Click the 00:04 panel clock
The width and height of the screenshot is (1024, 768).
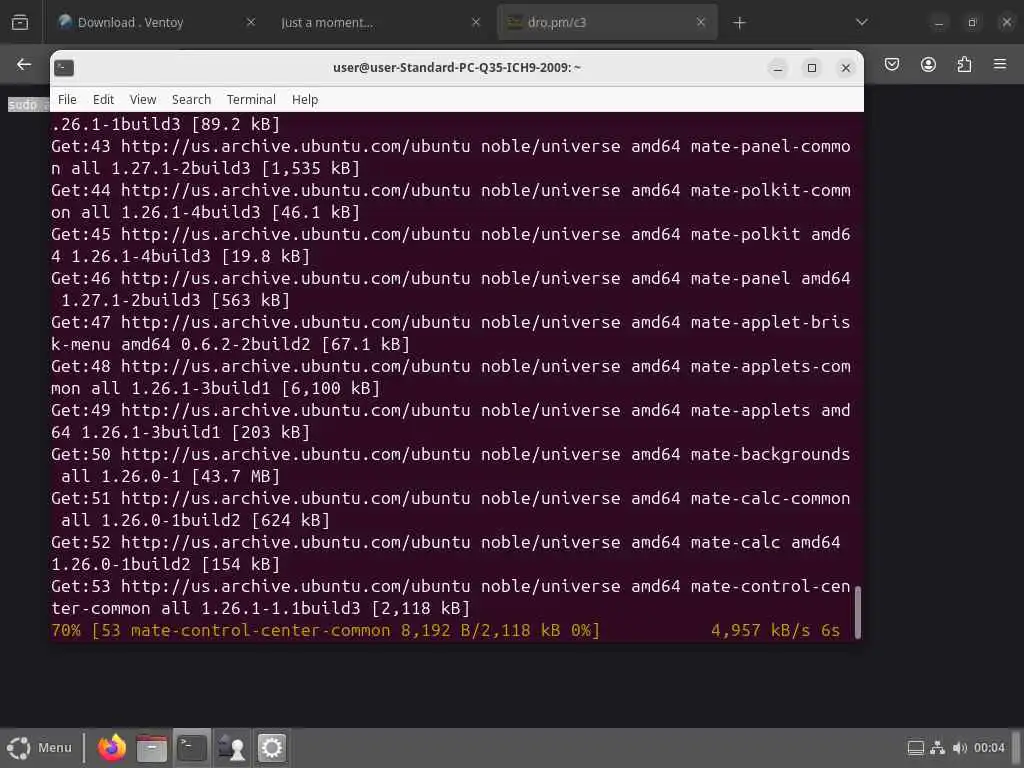(989, 748)
